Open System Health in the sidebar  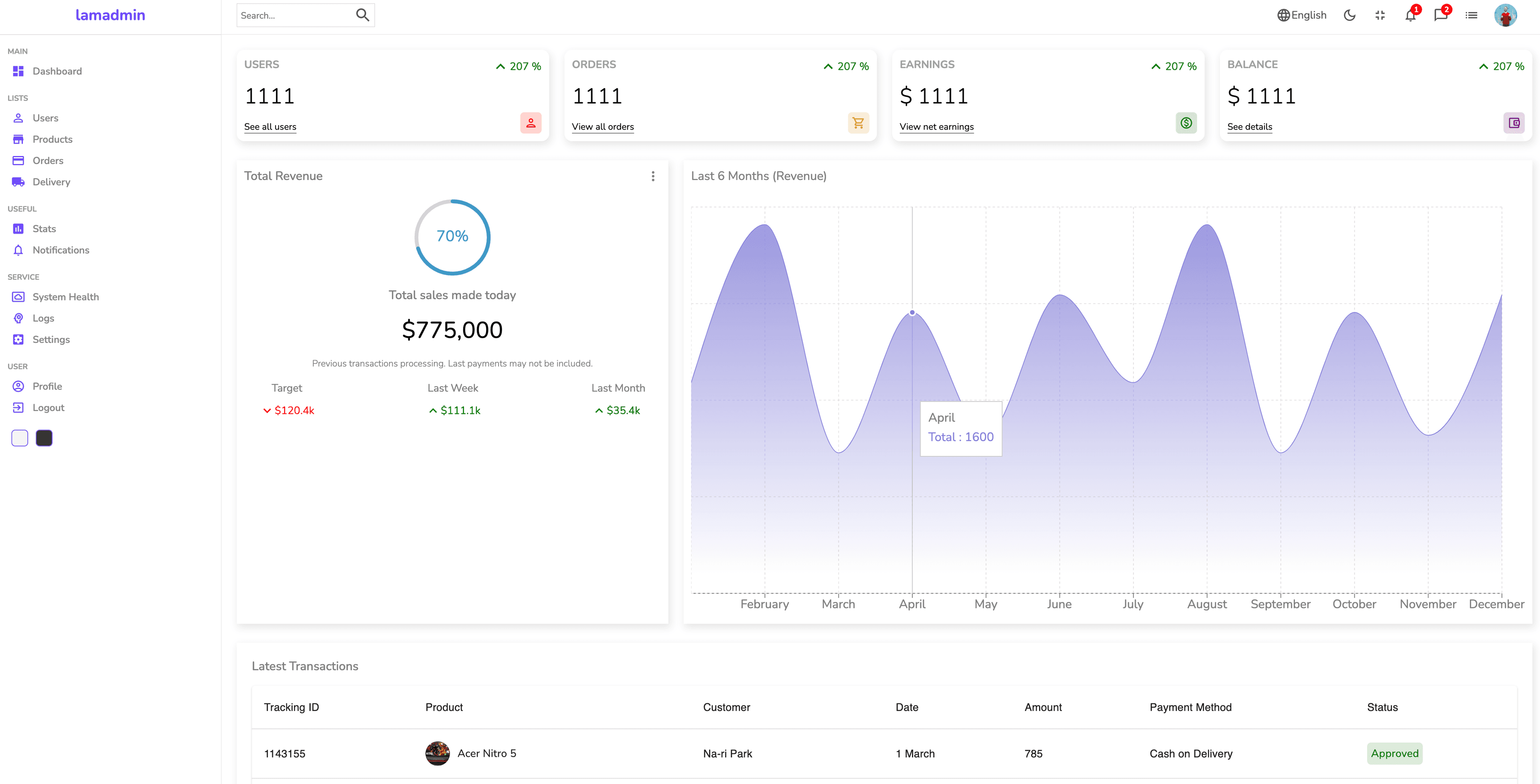coord(65,297)
